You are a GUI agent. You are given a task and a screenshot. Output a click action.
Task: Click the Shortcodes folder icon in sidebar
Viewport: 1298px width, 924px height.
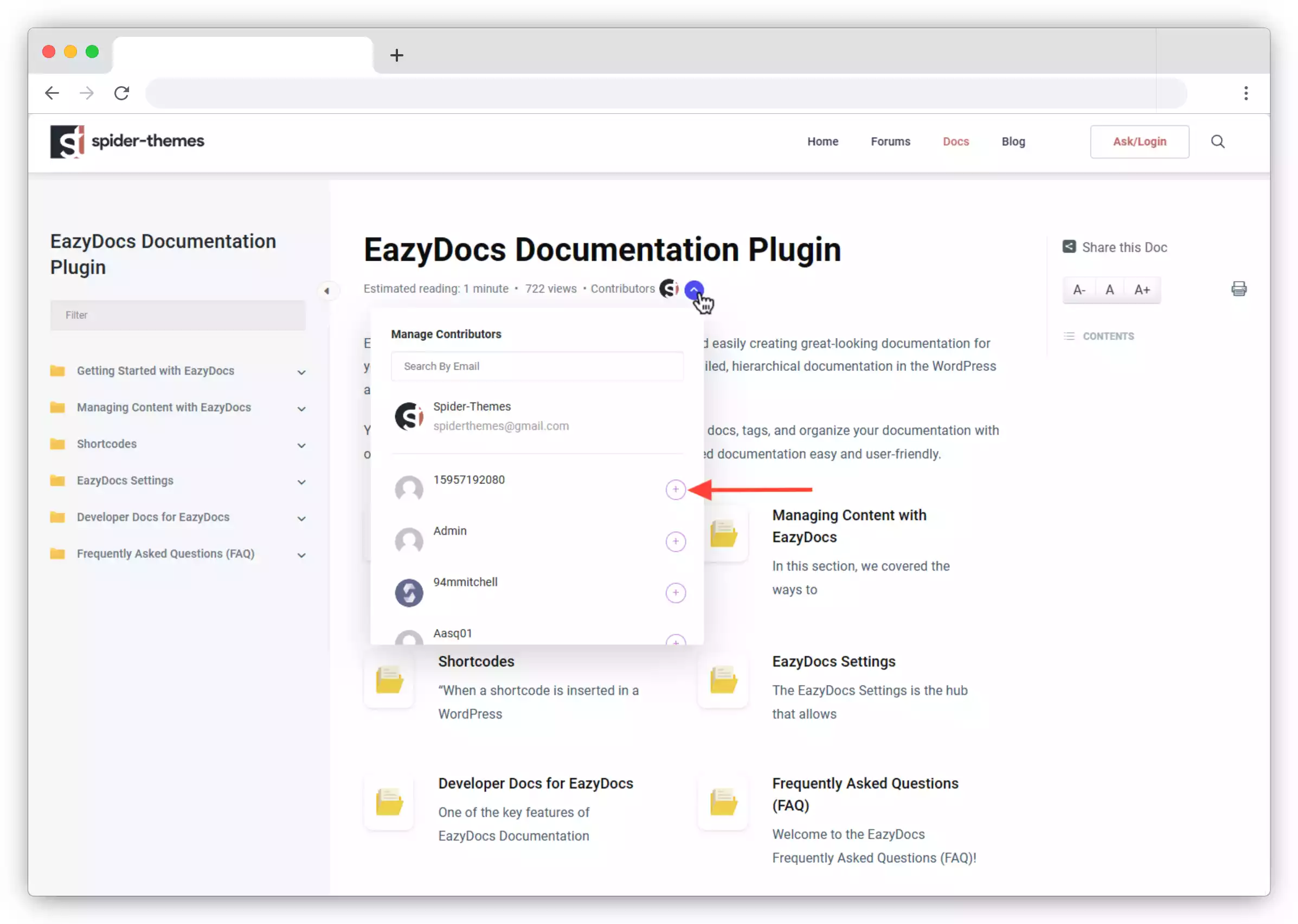(x=57, y=444)
